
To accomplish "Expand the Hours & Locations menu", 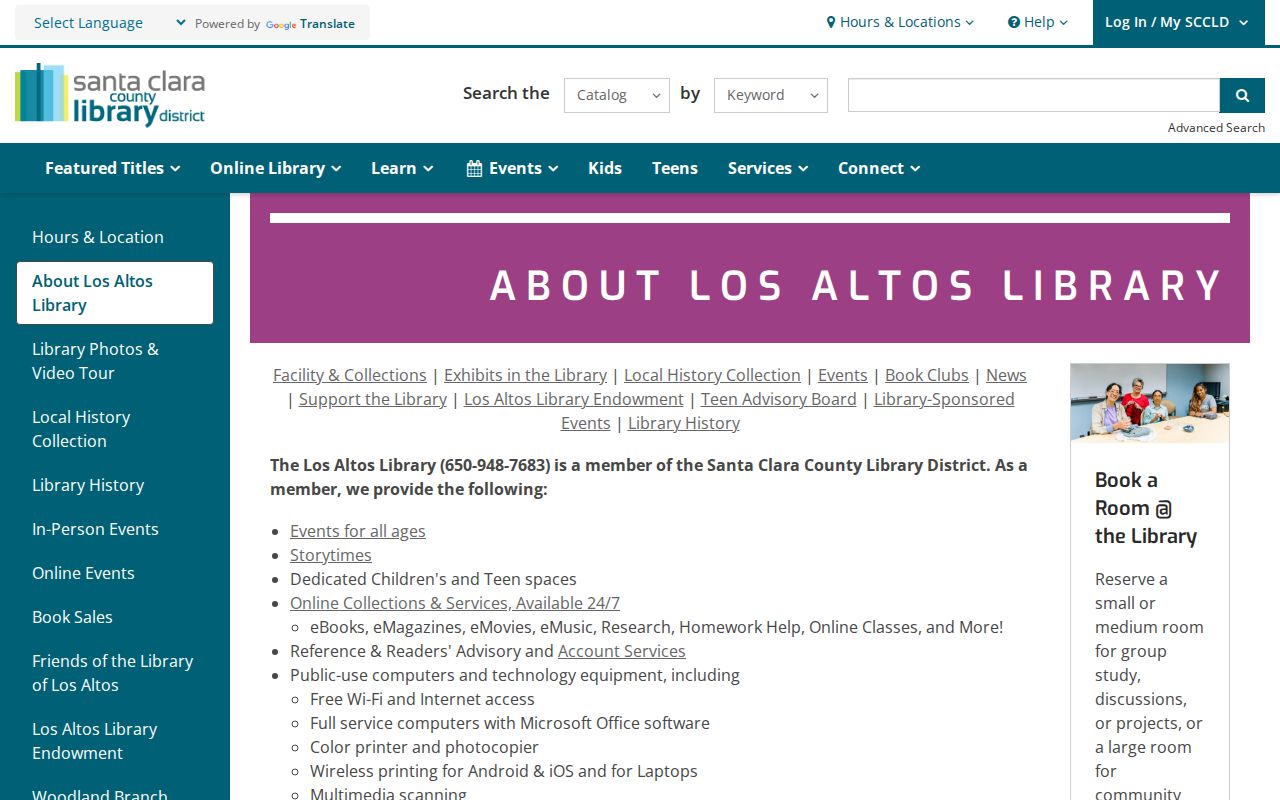I will (900, 22).
